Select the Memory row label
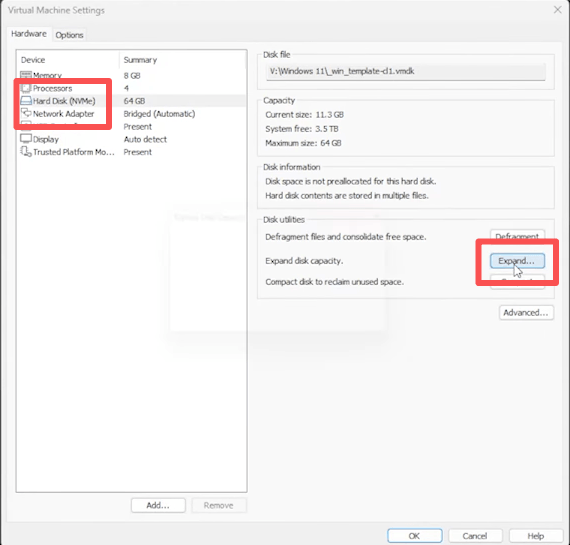Viewport: 570px width, 545px height. tap(48, 75)
